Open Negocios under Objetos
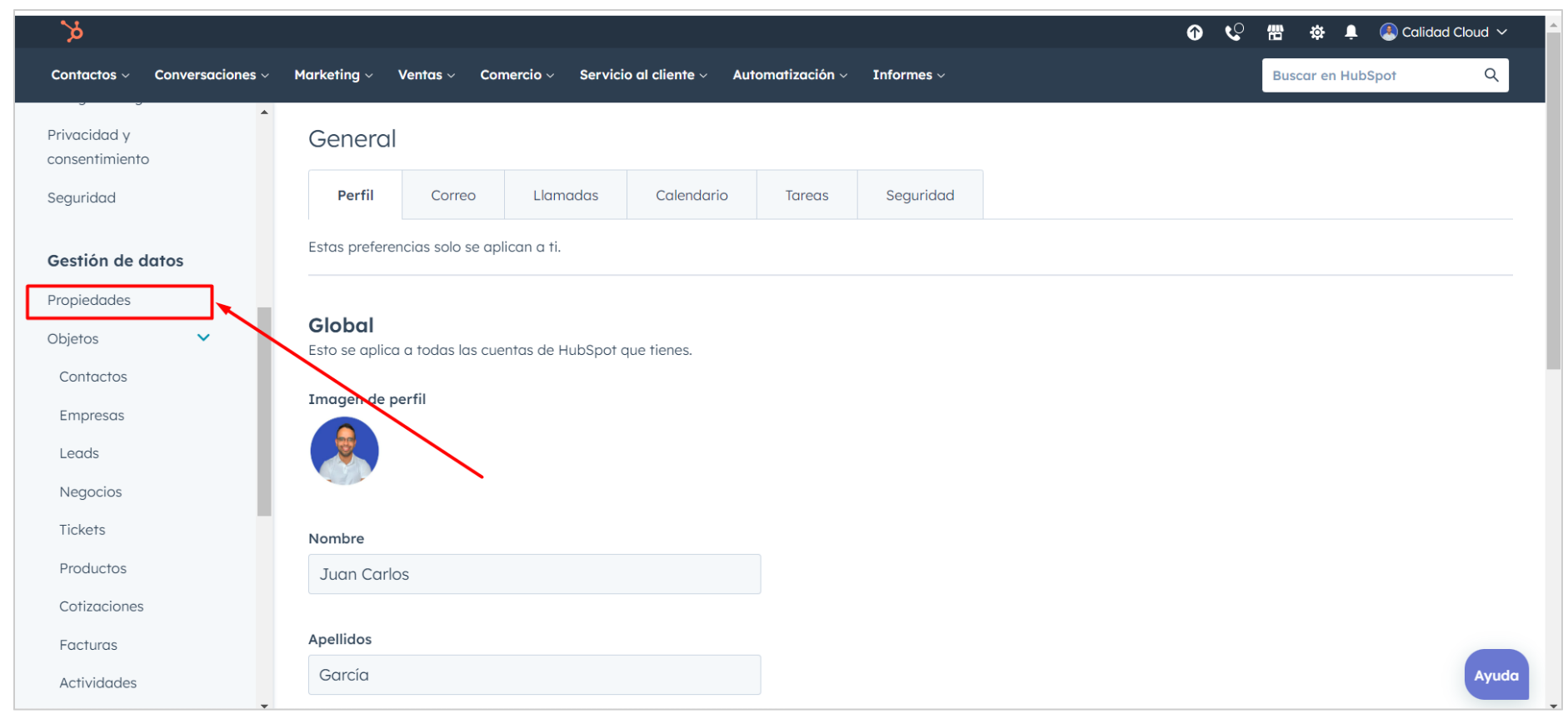Viewport: 1568px width, 719px height. point(91,492)
